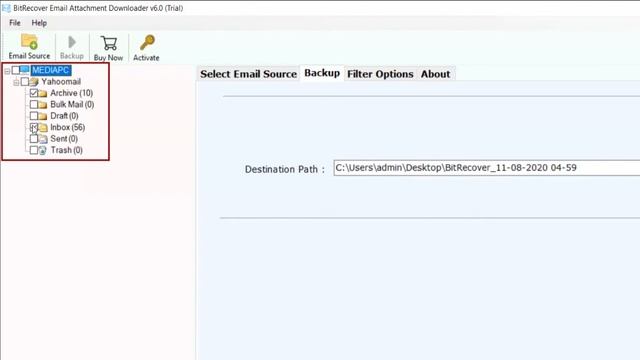The width and height of the screenshot is (640, 360).
Task: Collapse the MEDIAPC tree node
Action: (x=7, y=71)
